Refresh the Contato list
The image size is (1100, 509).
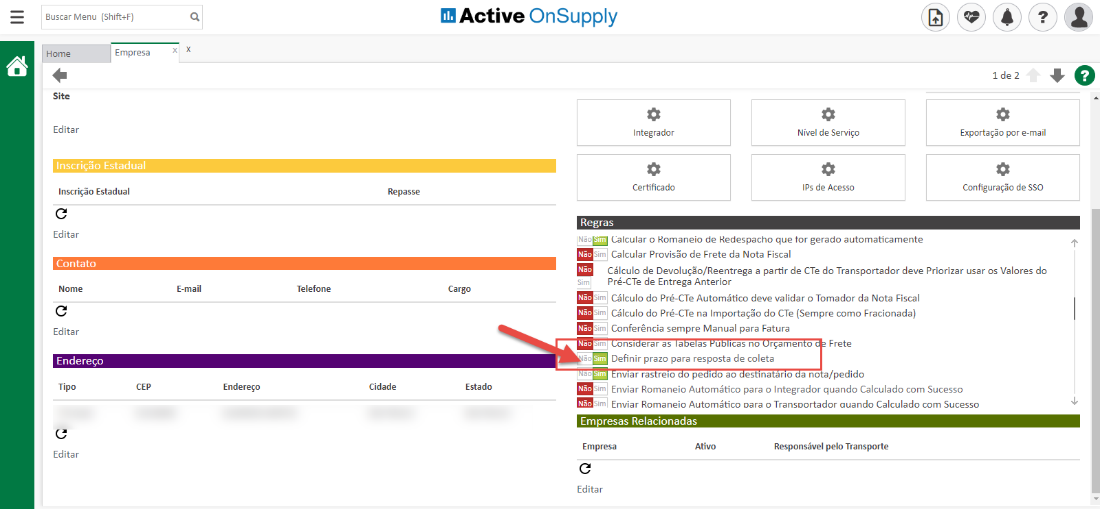[60, 311]
